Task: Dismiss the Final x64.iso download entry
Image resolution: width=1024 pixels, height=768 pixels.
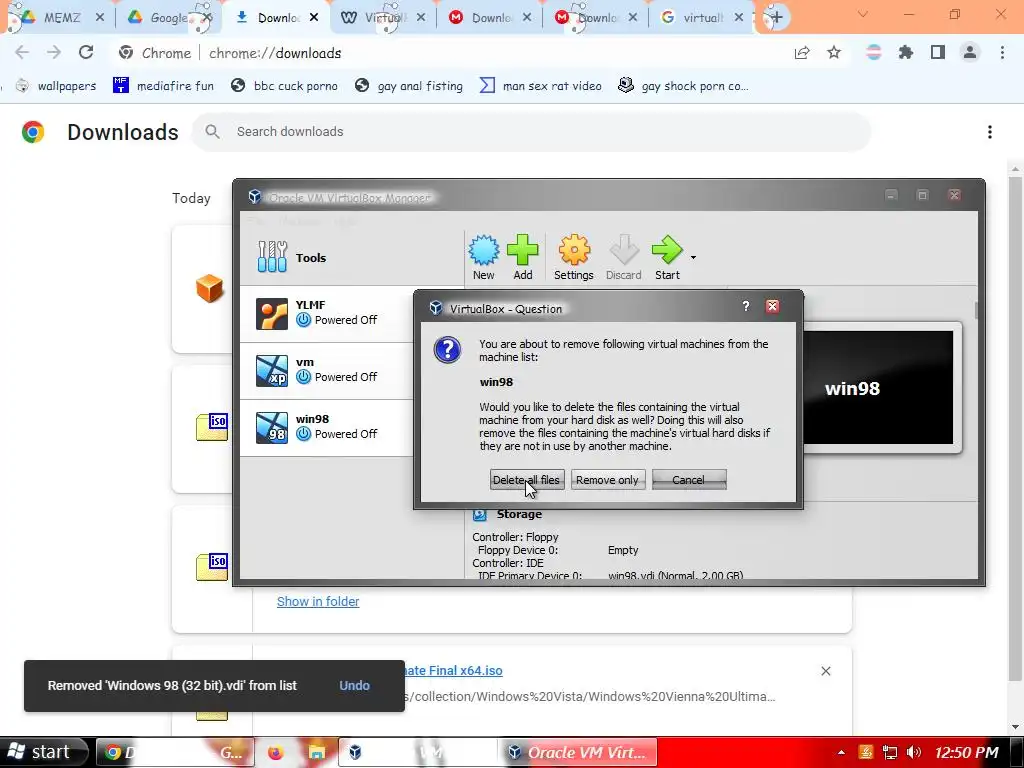Action: coord(825,671)
